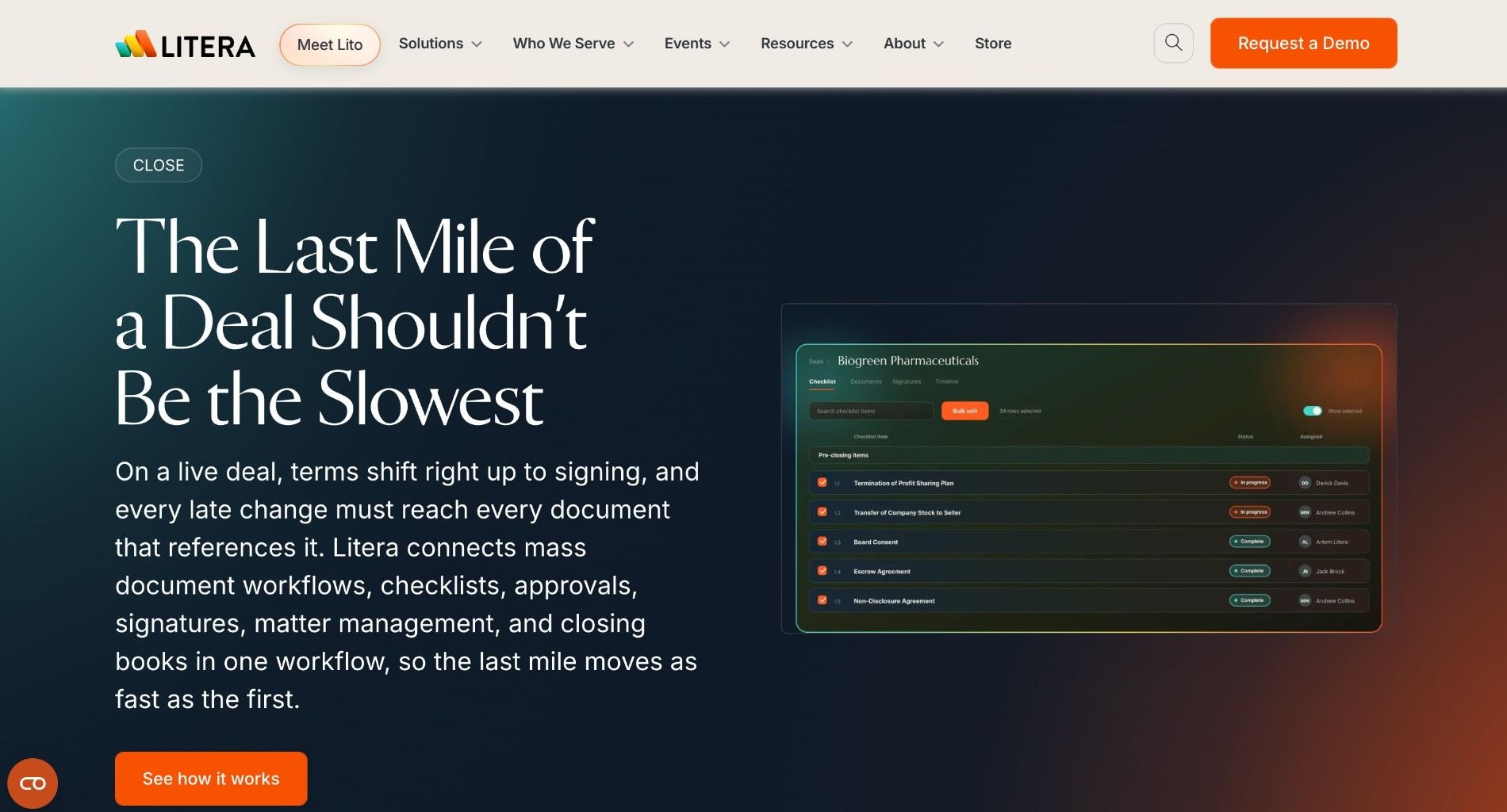1507x812 pixels.
Task: Expand the Events dropdown menu
Action: pos(697,44)
